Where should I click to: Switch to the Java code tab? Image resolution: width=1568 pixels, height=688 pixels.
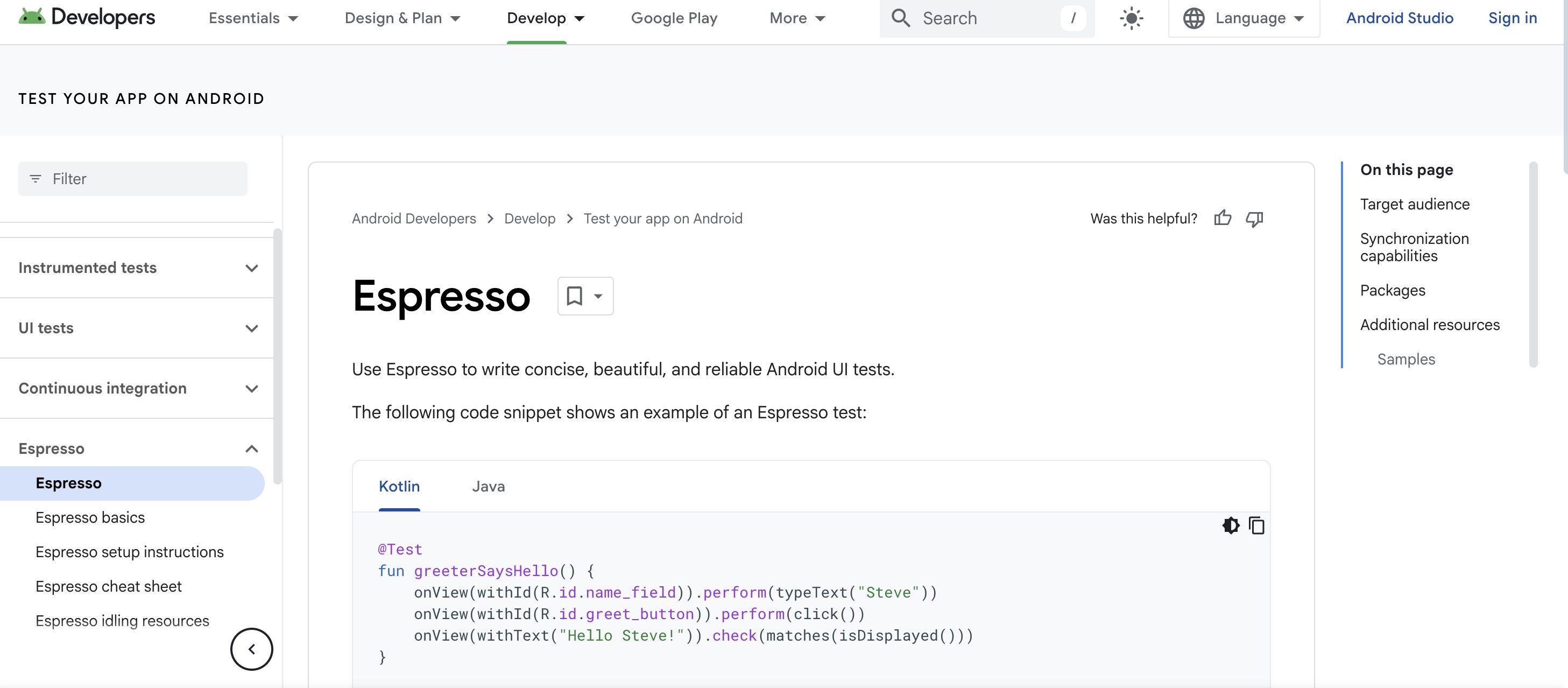coord(488,487)
